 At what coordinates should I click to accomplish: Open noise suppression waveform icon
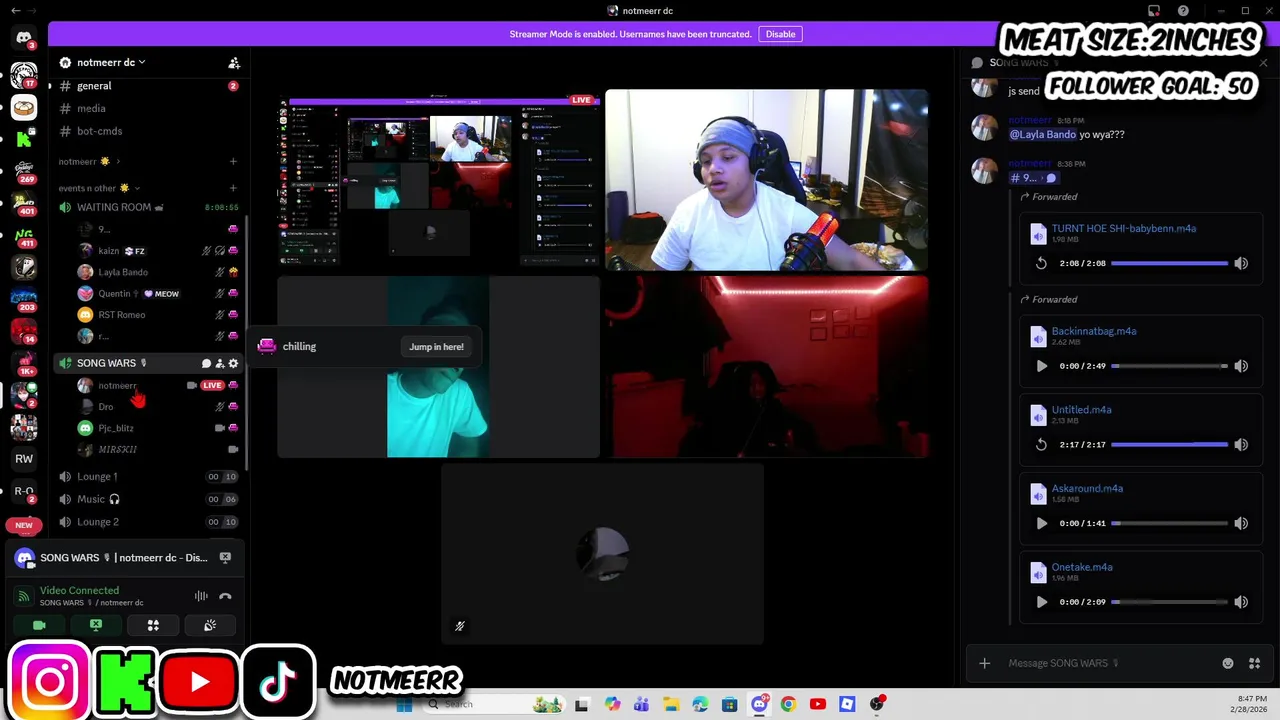click(x=201, y=596)
